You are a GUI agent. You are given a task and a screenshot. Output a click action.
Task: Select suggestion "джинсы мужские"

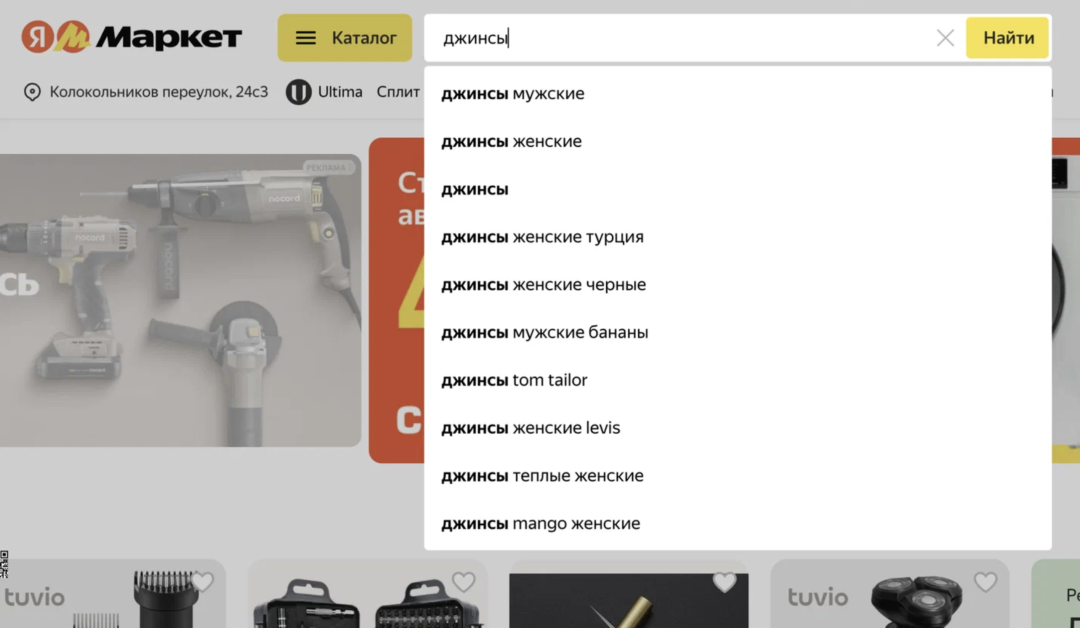point(513,94)
